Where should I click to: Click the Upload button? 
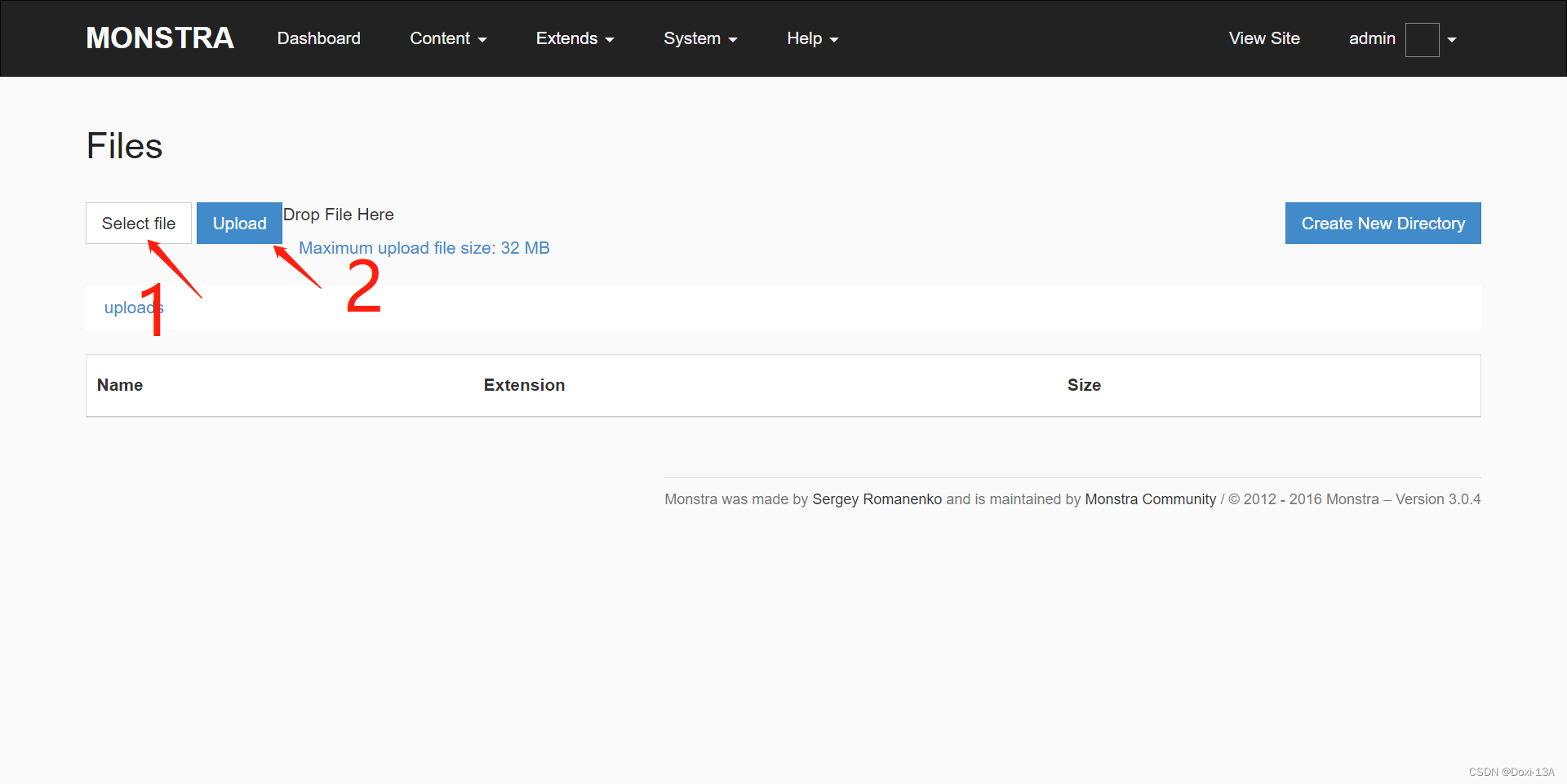(239, 223)
